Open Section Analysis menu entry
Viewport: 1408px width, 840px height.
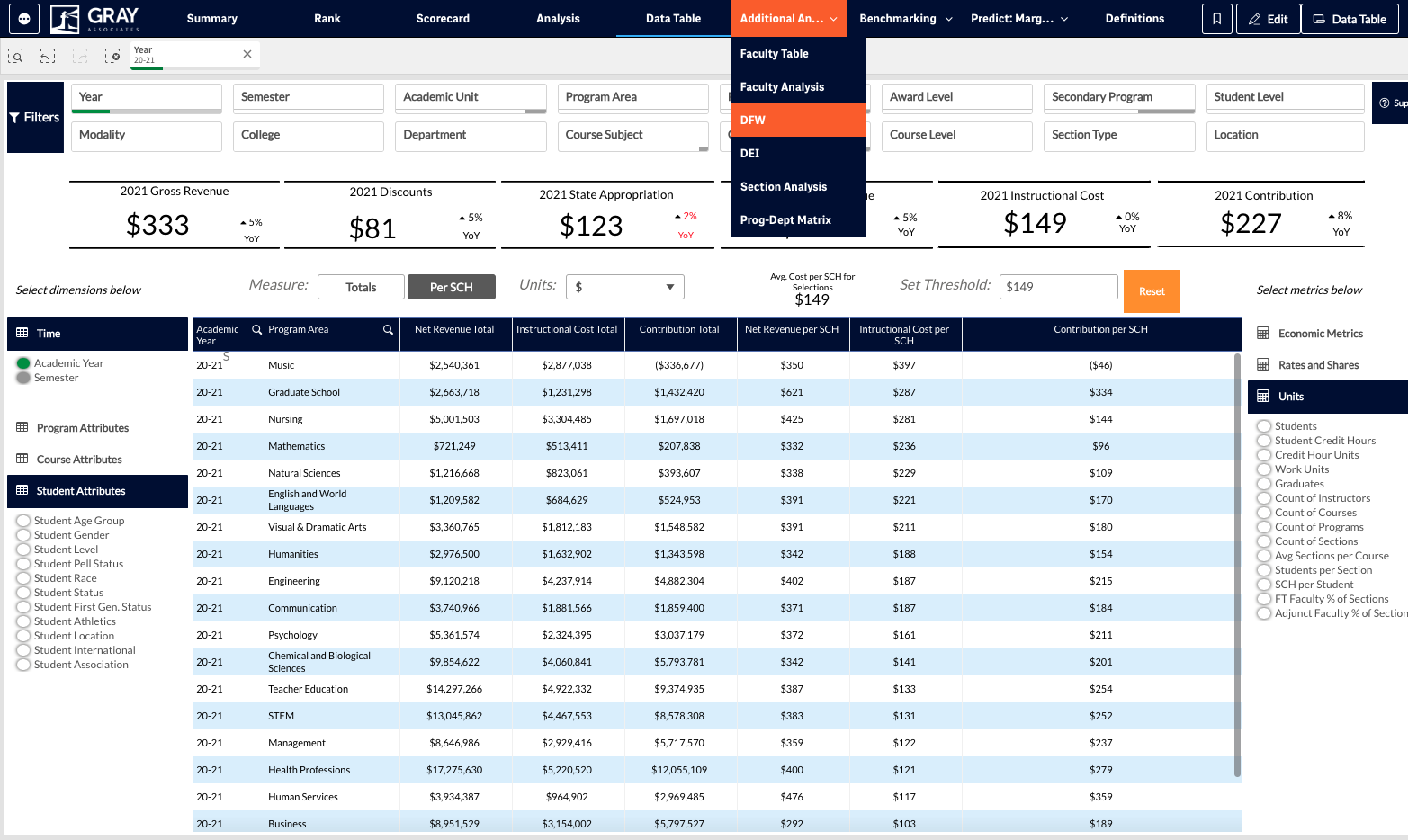click(799, 186)
